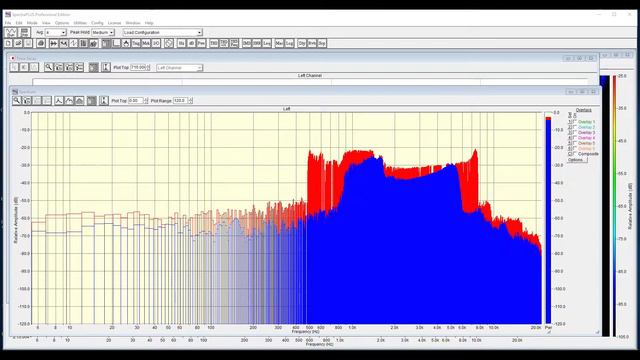Click the Spectrum Plot Top stepper arrows
The image size is (640, 360).
pos(146,100)
